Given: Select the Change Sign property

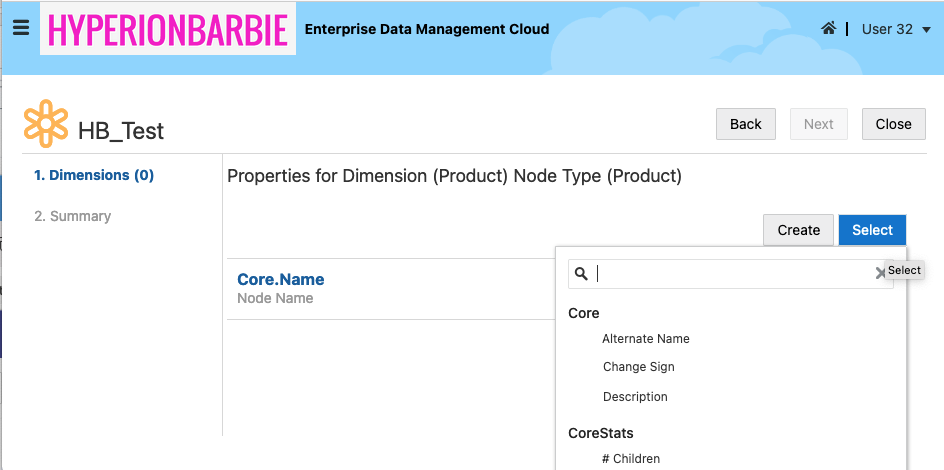Looking at the screenshot, I should [638, 367].
